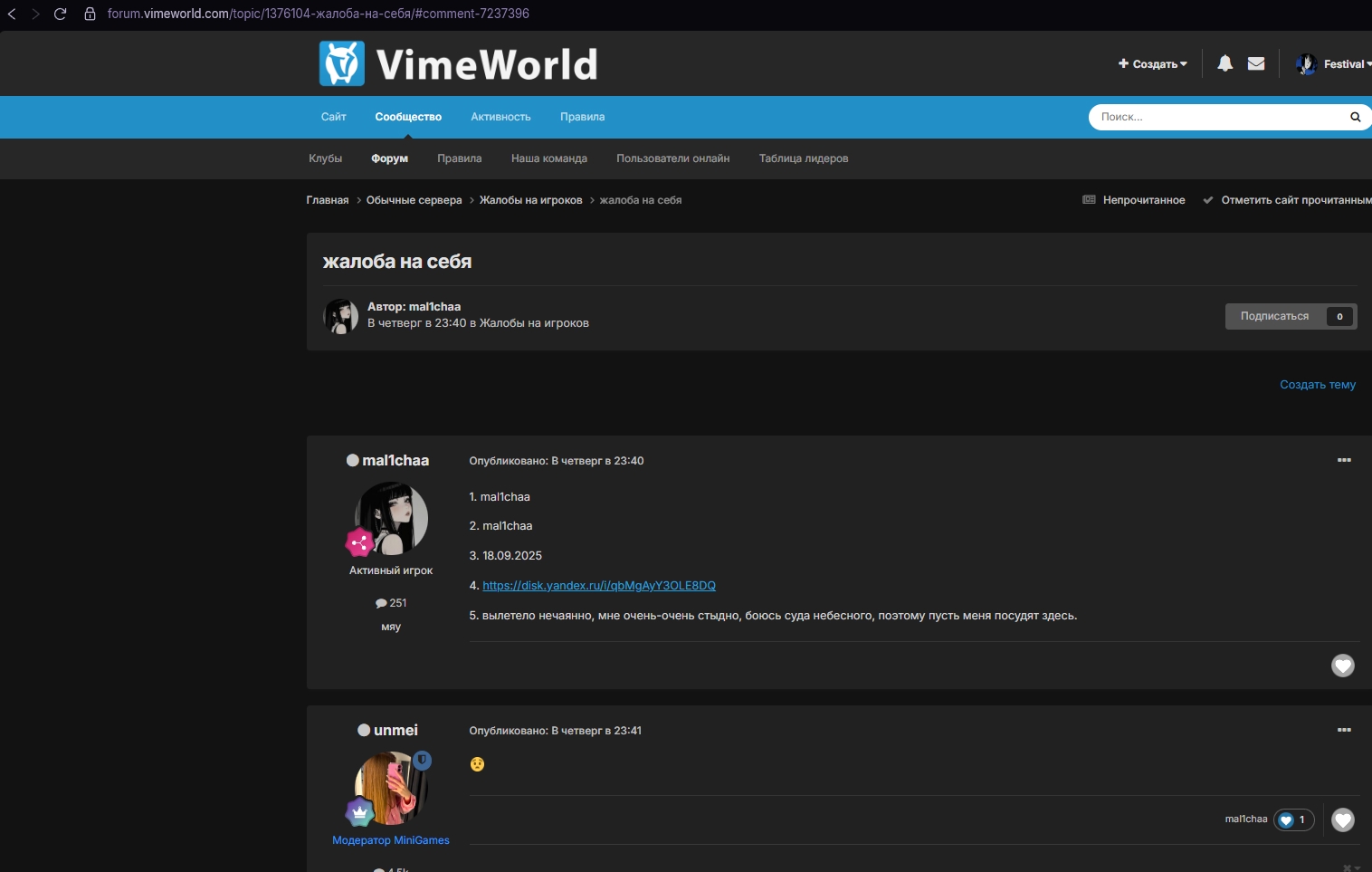Click the Создать тему link
1372x872 pixels.
pos(1317,385)
